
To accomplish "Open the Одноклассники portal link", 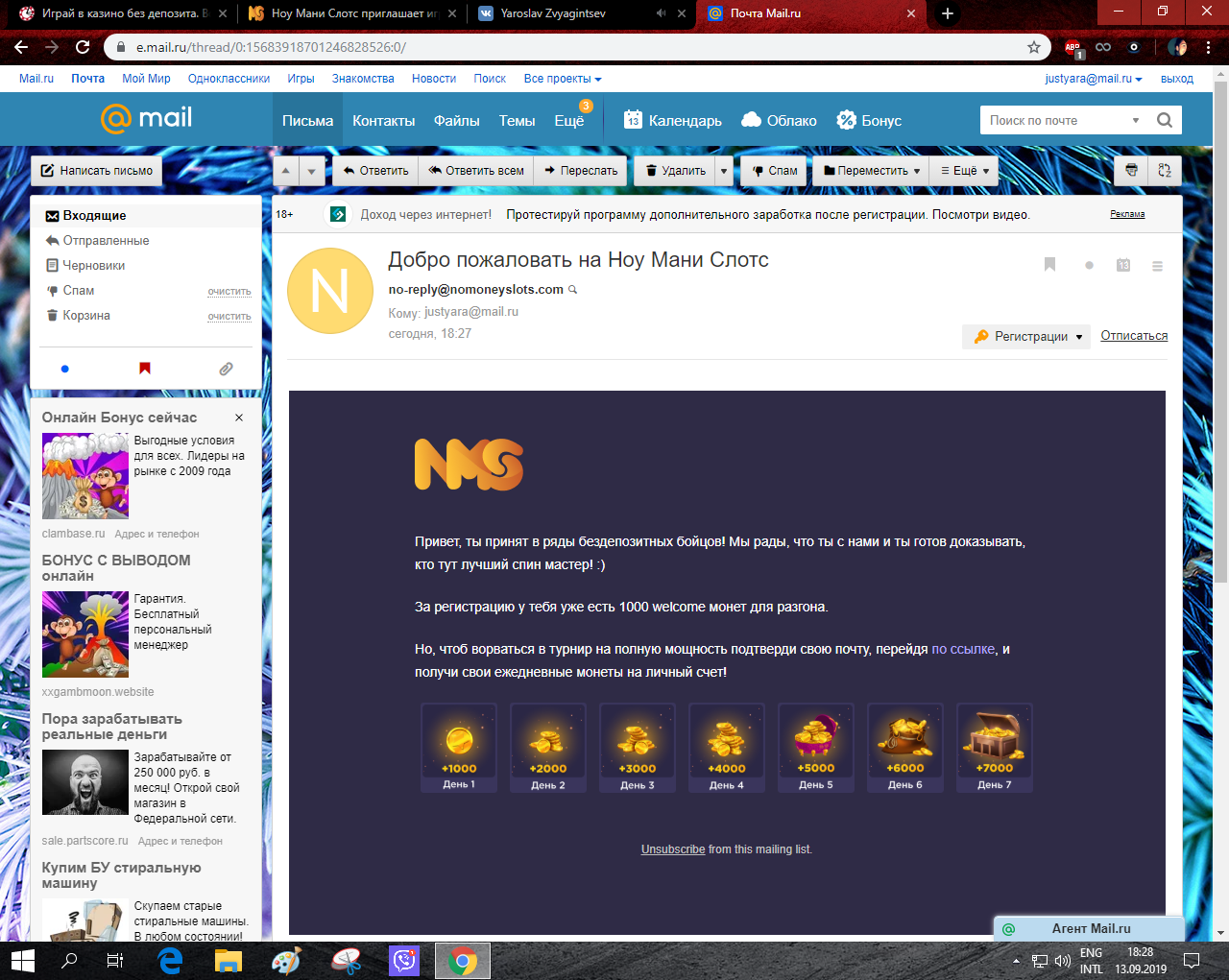I will (229, 79).
